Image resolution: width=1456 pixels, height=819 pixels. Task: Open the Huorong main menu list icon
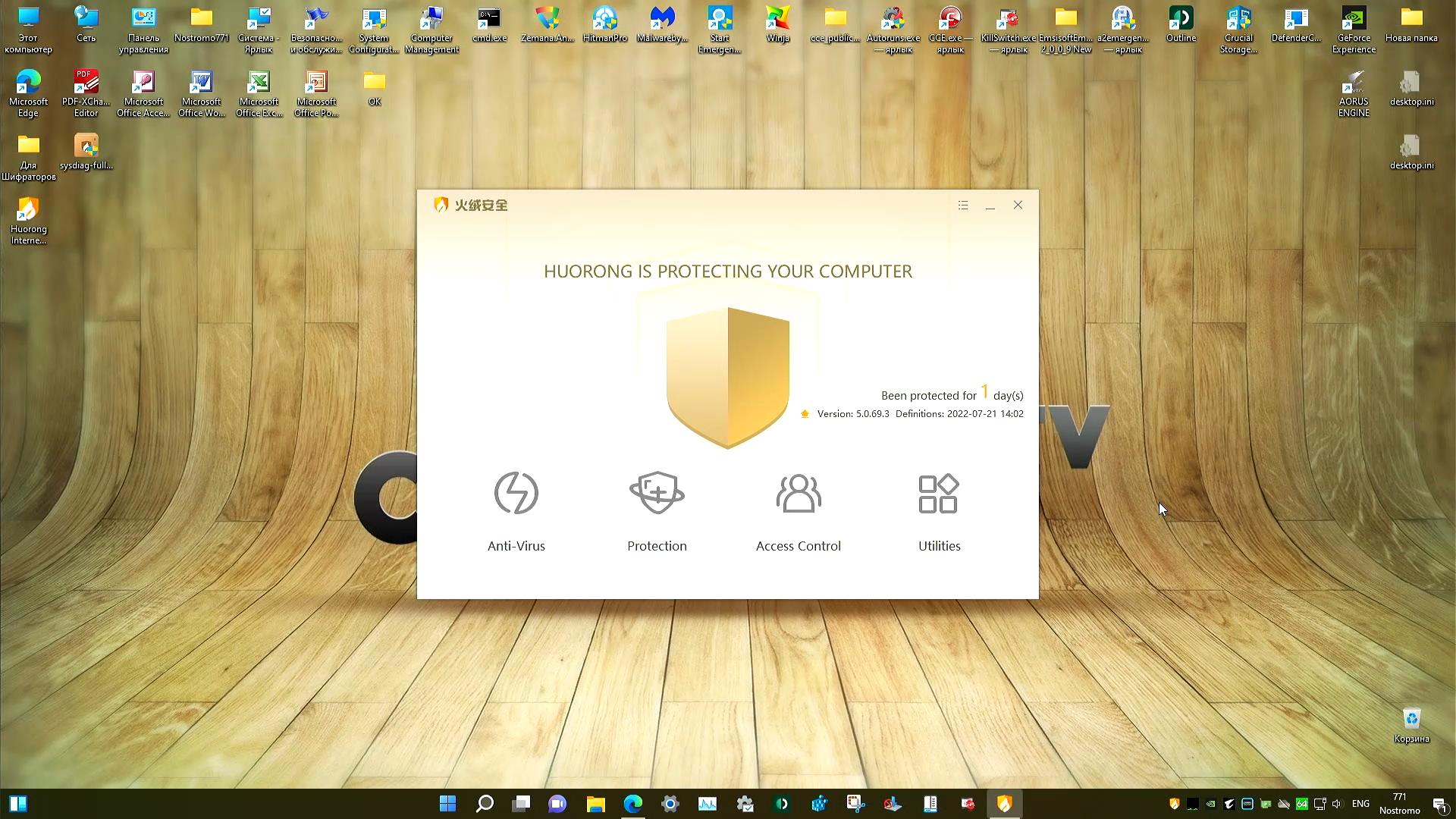(x=962, y=205)
